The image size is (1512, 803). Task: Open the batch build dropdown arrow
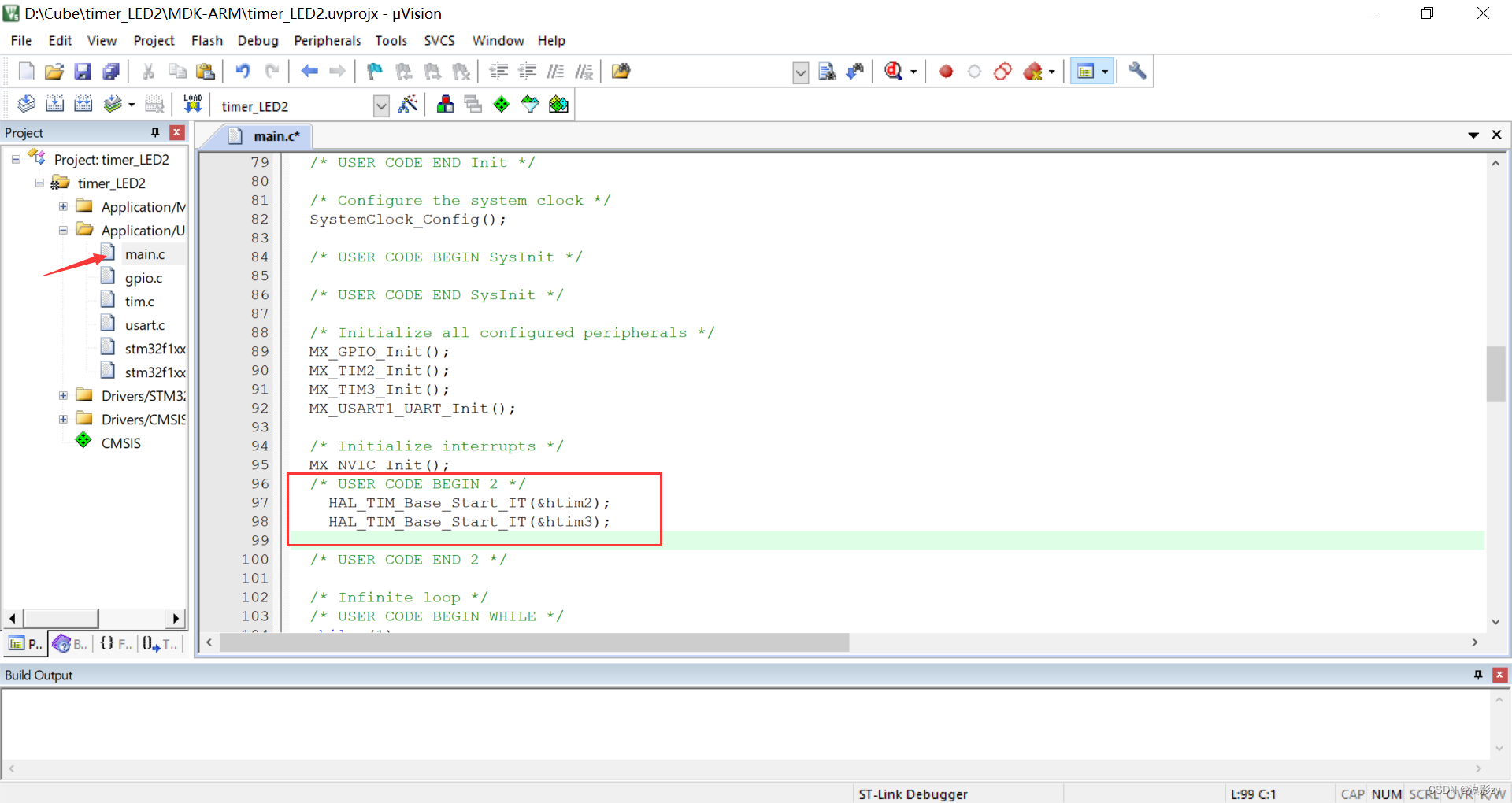[132, 105]
